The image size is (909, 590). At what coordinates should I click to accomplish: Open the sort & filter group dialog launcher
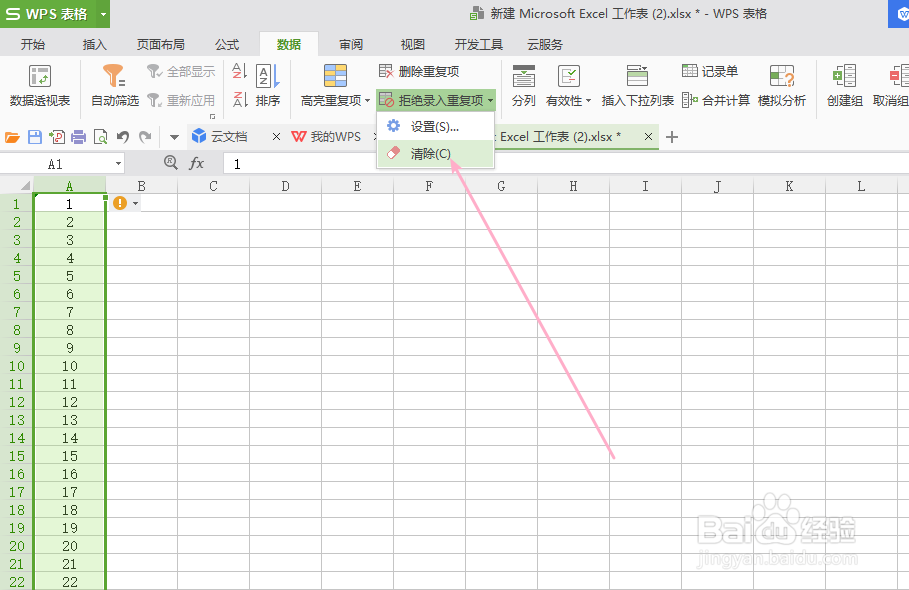(x=213, y=116)
